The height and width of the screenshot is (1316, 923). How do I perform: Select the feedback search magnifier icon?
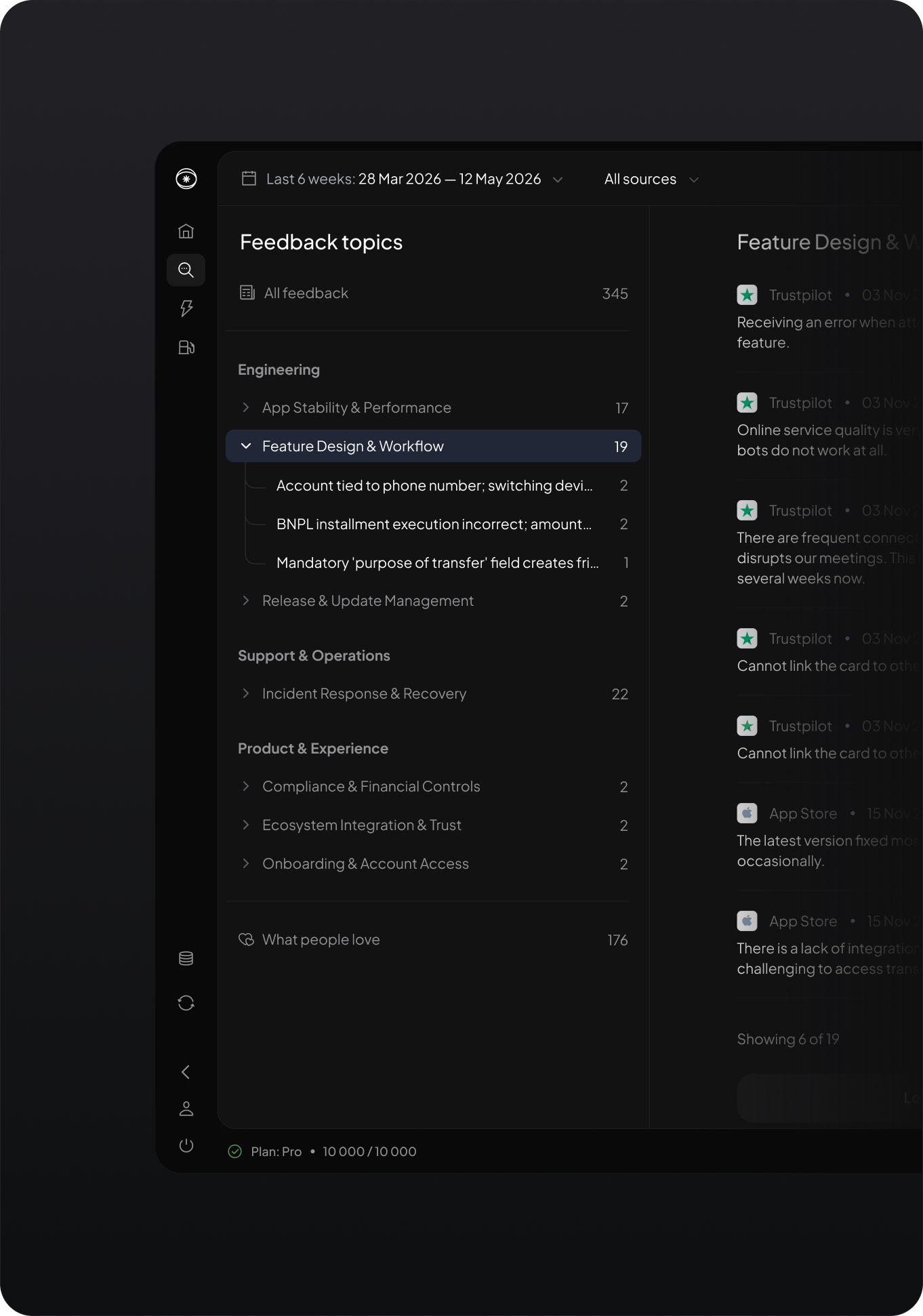pyautogui.click(x=186, y=270)
